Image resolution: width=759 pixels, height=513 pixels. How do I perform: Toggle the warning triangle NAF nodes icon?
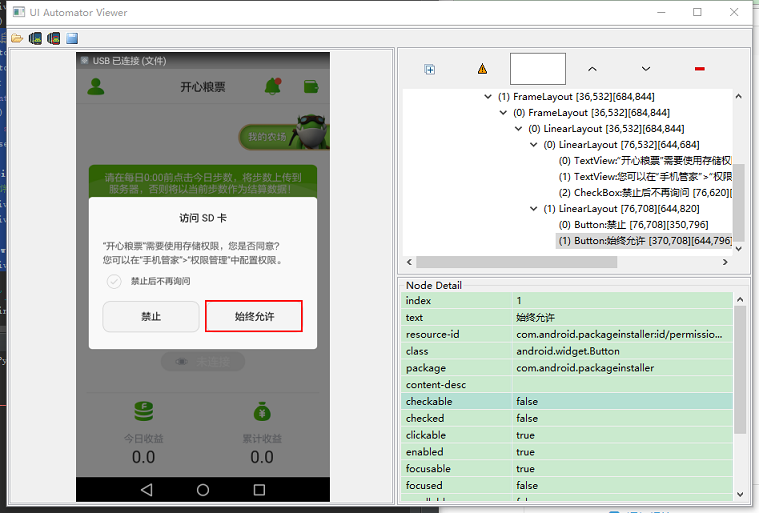pos(482,69)
